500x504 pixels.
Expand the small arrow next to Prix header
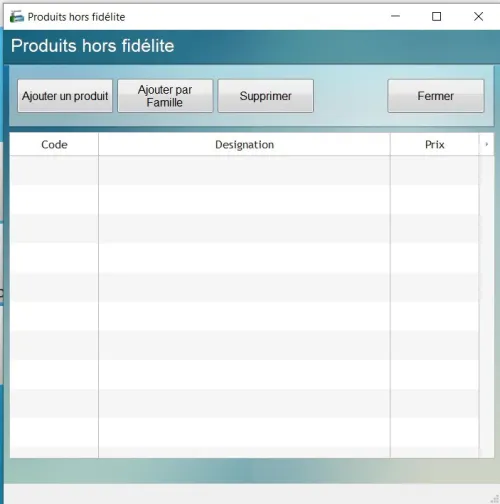tap(487, 144)
